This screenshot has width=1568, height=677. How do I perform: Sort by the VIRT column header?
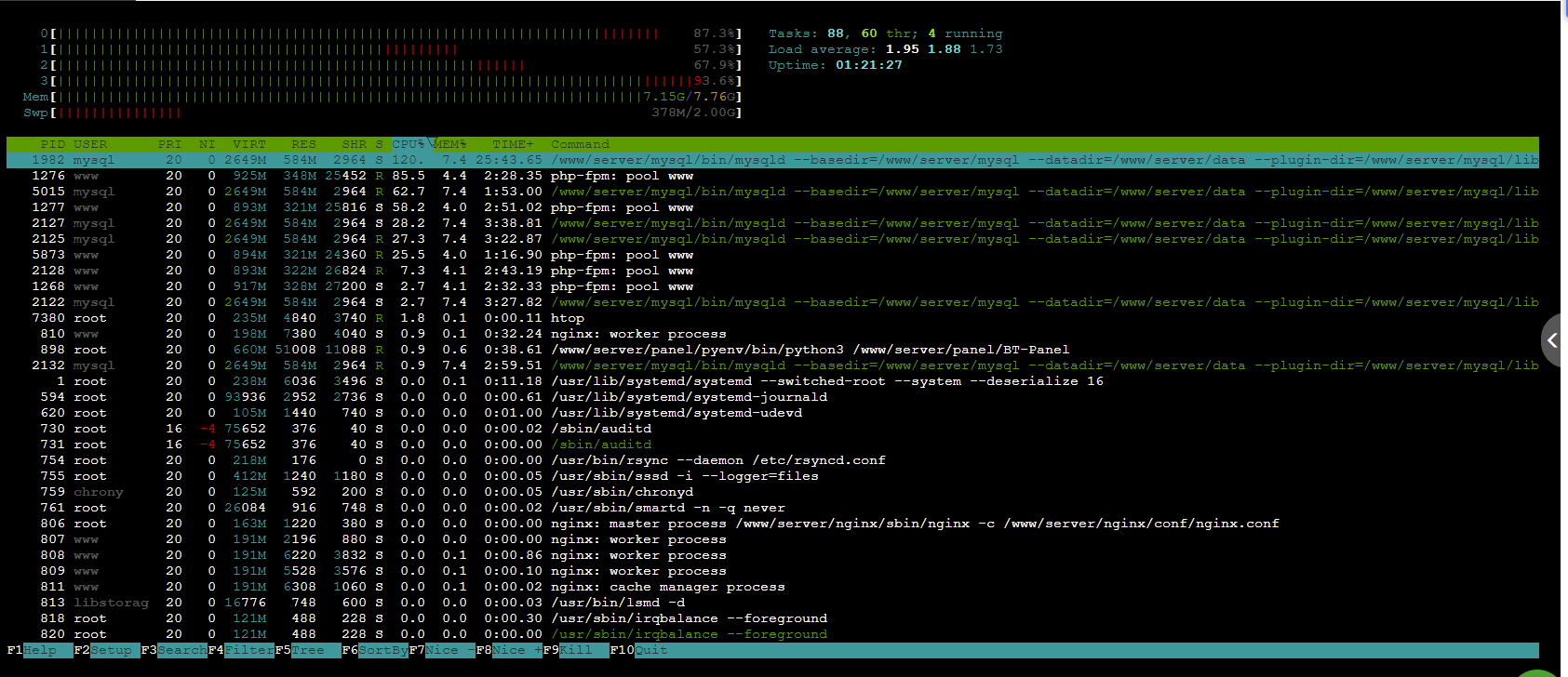point(249,144)
